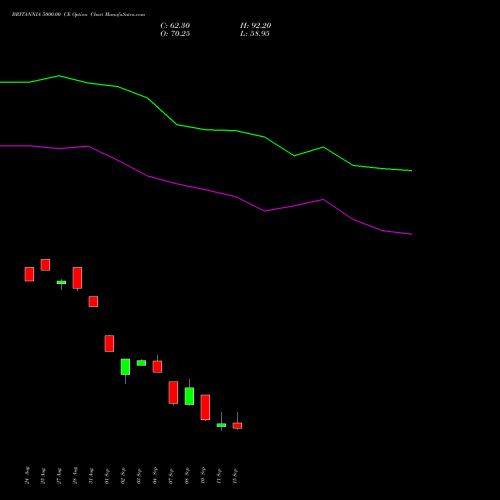Click the 02 Sep date label
This screenshot has width=500, height=500.
pyautogui.click(x=123, y=476)
